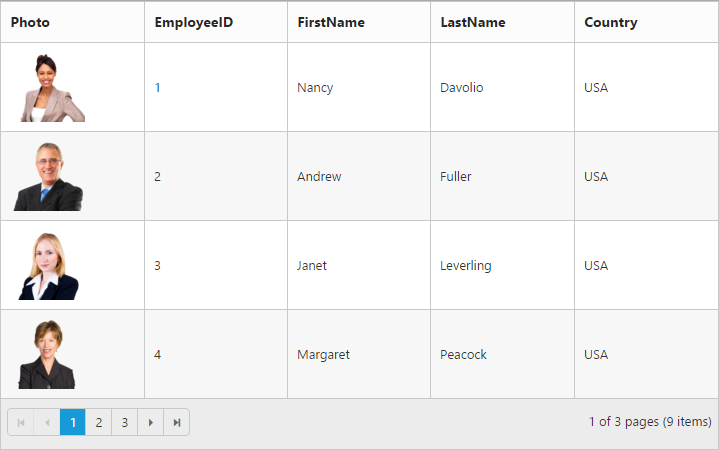The height and width of the screenshot is (450, 719).
Task: Go to the first page using pager icon
Action: [x=21, y=422]
